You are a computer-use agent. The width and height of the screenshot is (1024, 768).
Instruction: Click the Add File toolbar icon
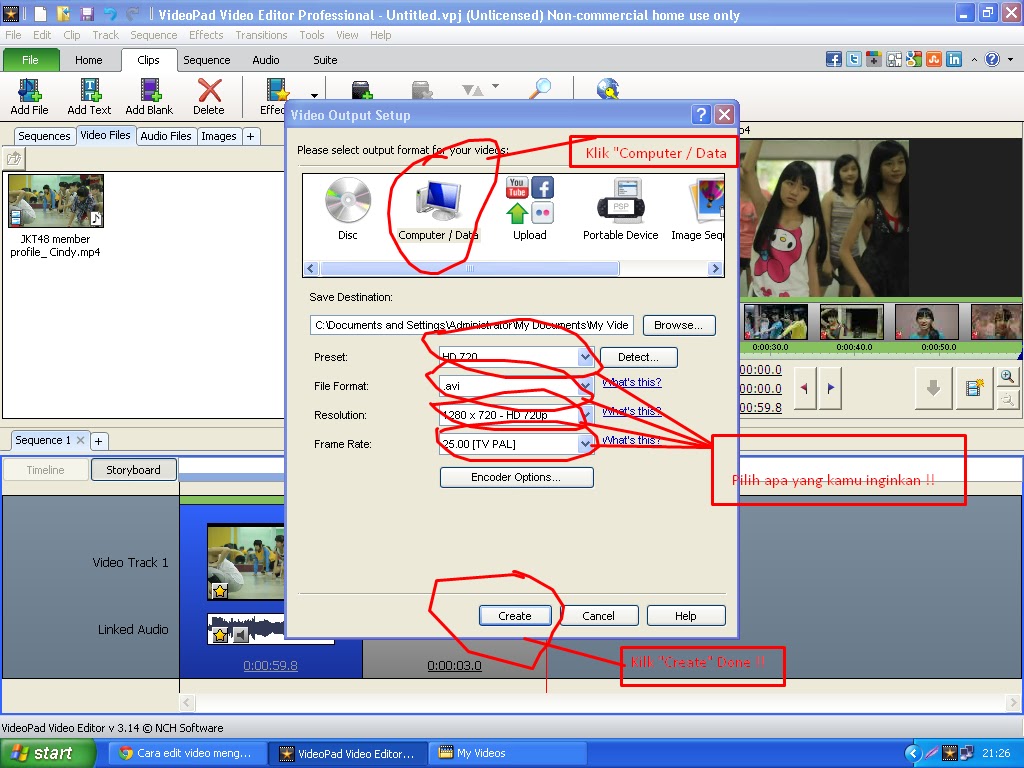pos(29,96)
